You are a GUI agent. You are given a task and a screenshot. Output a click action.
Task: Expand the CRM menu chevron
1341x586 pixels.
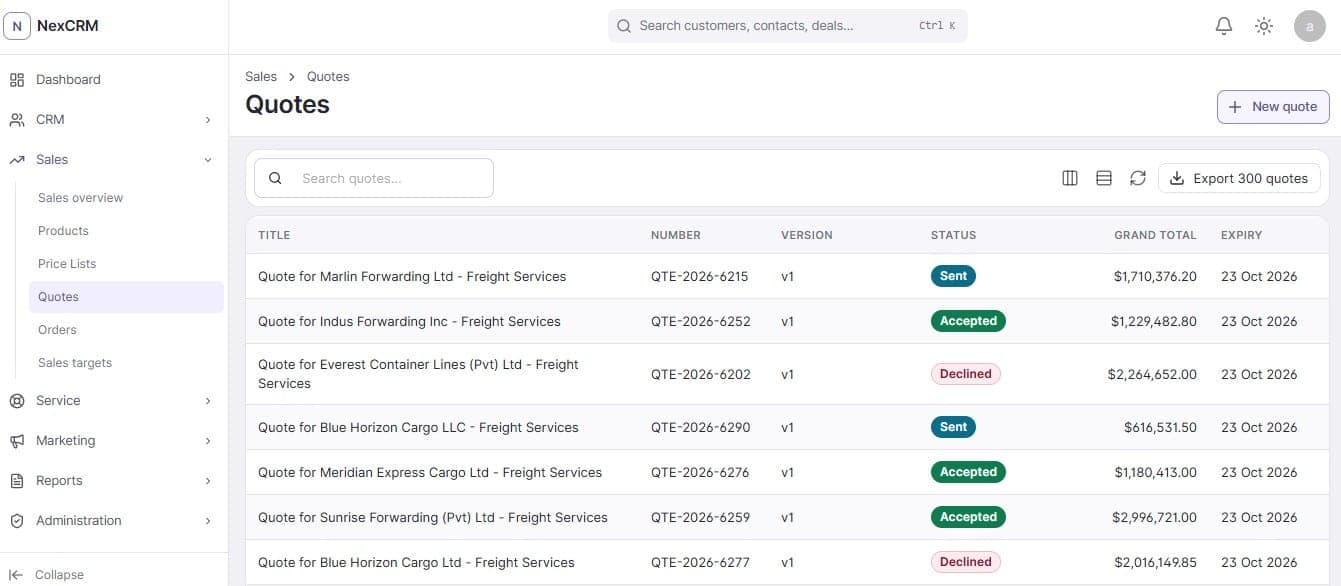click(x=208, y=120)
